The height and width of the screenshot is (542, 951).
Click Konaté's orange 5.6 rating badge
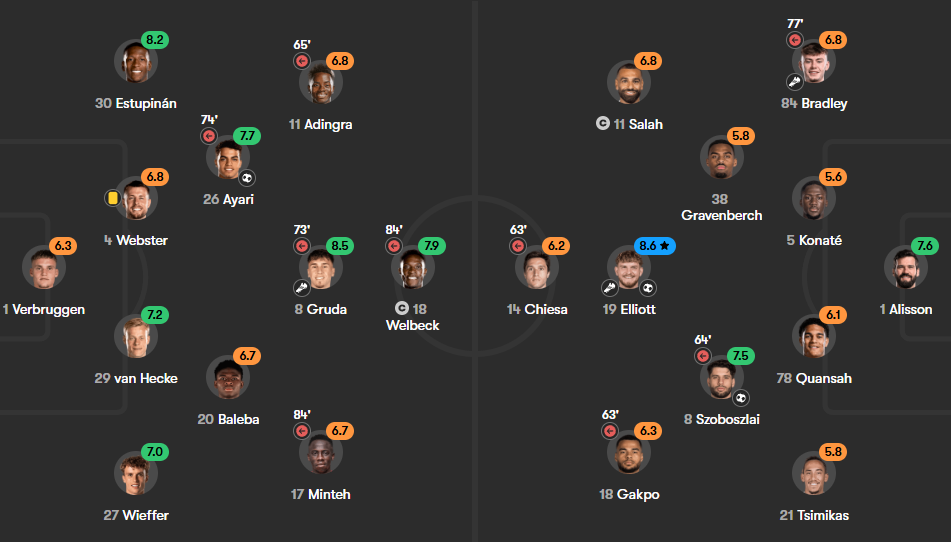click(833, 177)
